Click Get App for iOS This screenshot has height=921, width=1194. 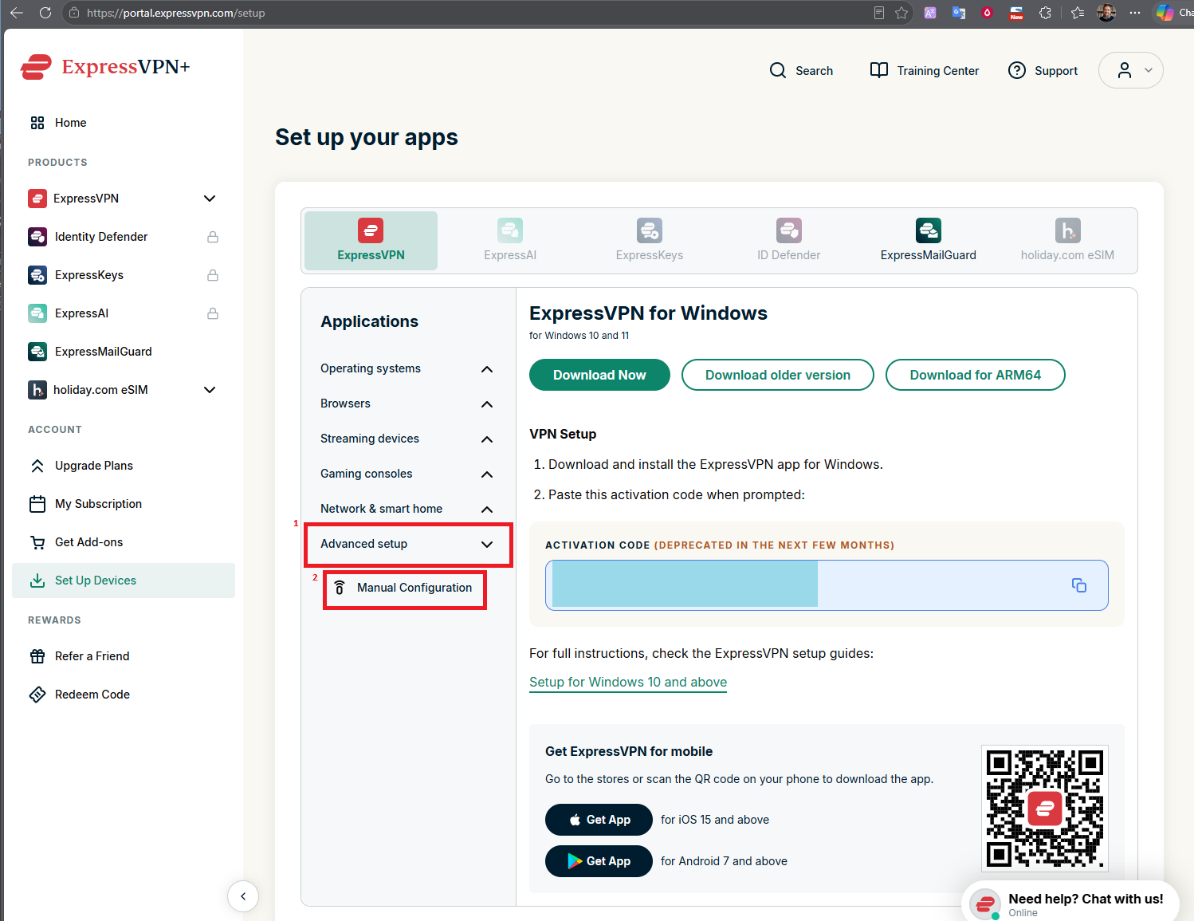pos(599,820)
